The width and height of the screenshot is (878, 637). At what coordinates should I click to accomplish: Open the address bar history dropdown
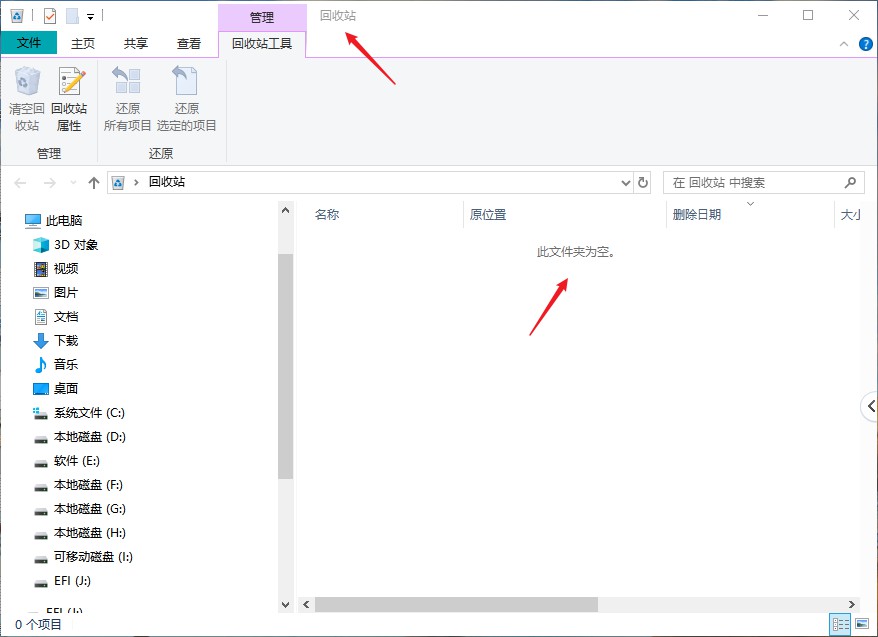pos(625,182)
